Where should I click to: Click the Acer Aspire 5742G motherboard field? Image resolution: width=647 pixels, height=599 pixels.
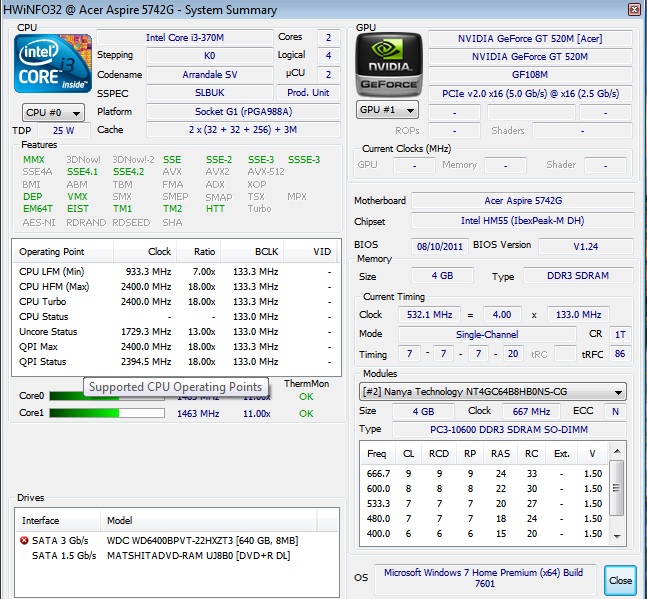[523, 200]
